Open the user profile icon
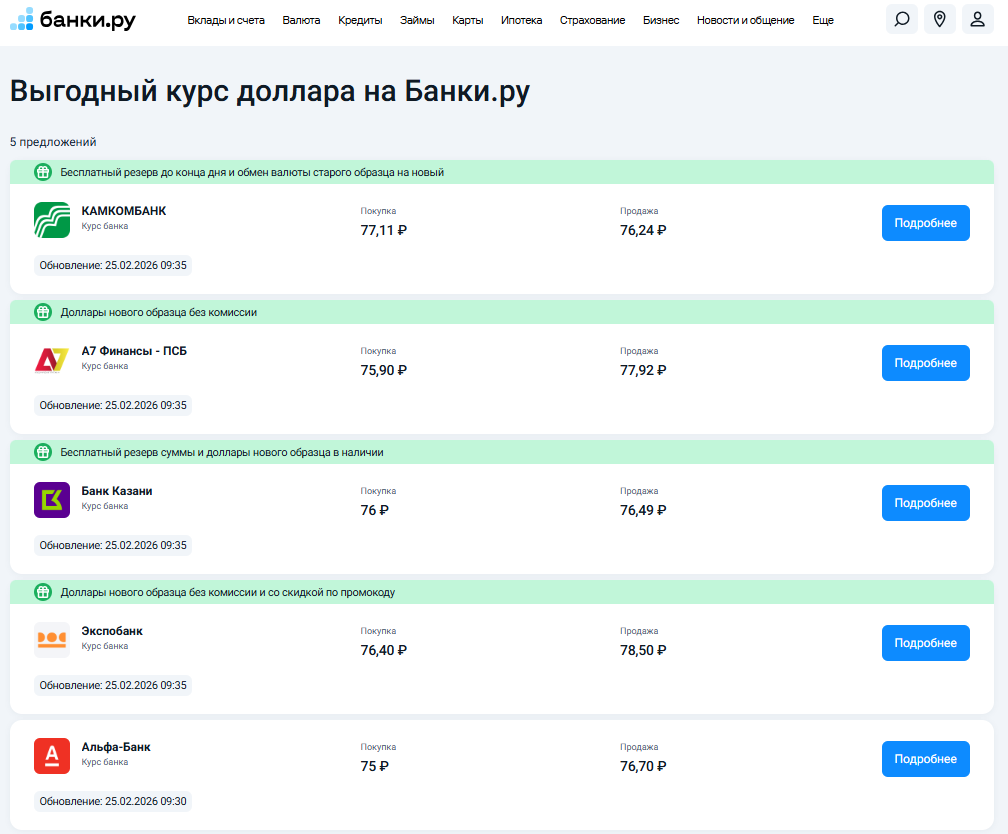Viewport: 1008px width, 834px height. [977, 19]
